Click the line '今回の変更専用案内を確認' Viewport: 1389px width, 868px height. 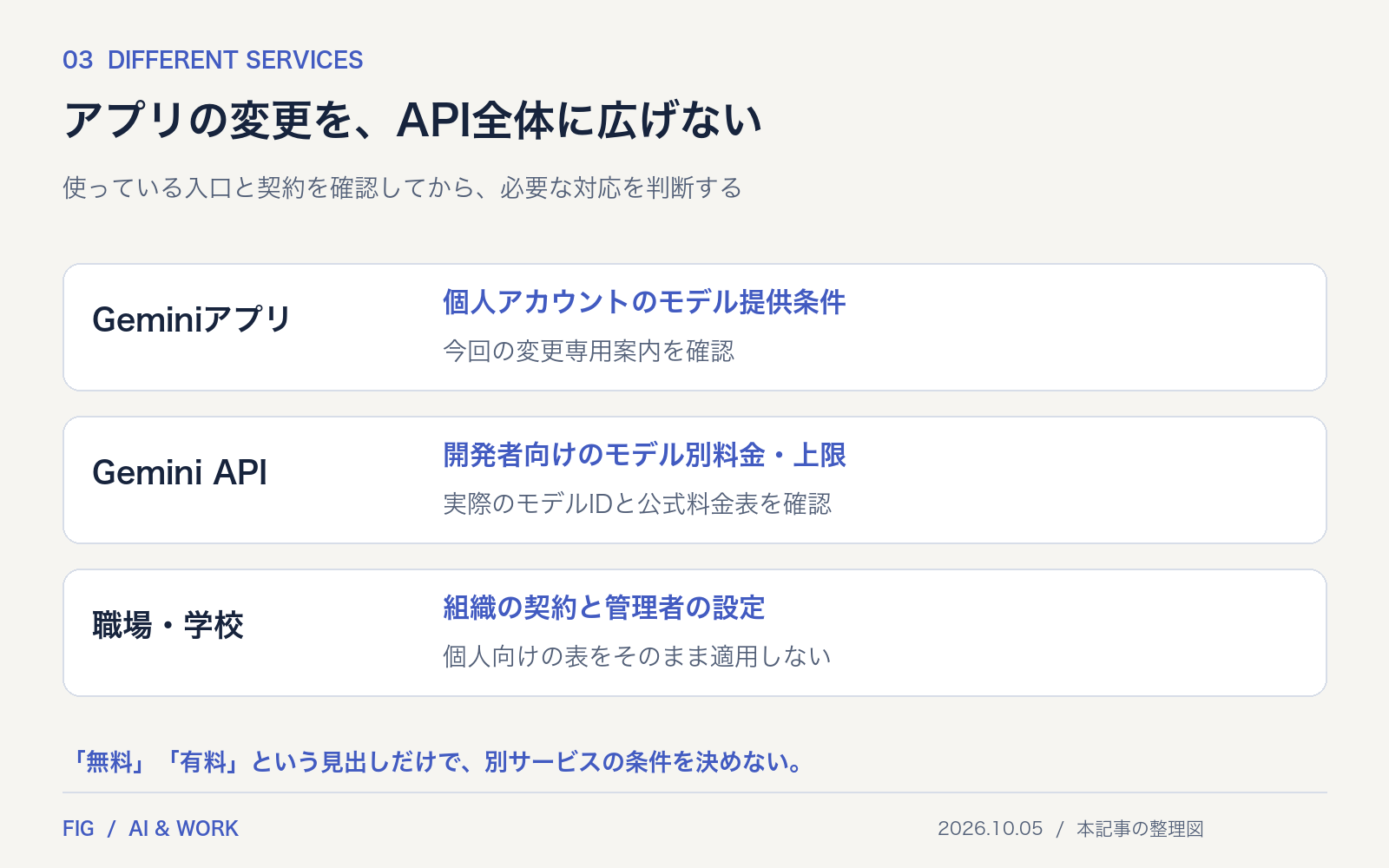589,351
